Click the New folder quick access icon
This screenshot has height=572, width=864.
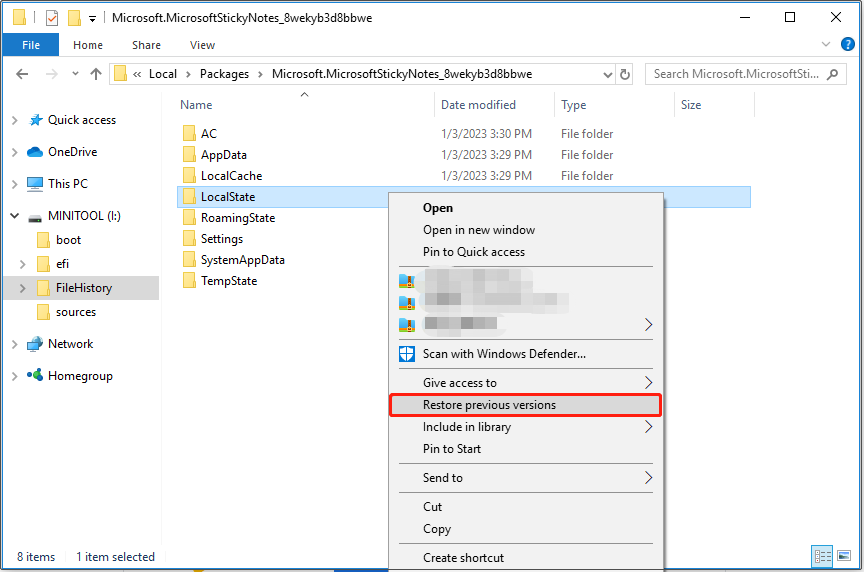pyautogui.click(x=74, y=18)
